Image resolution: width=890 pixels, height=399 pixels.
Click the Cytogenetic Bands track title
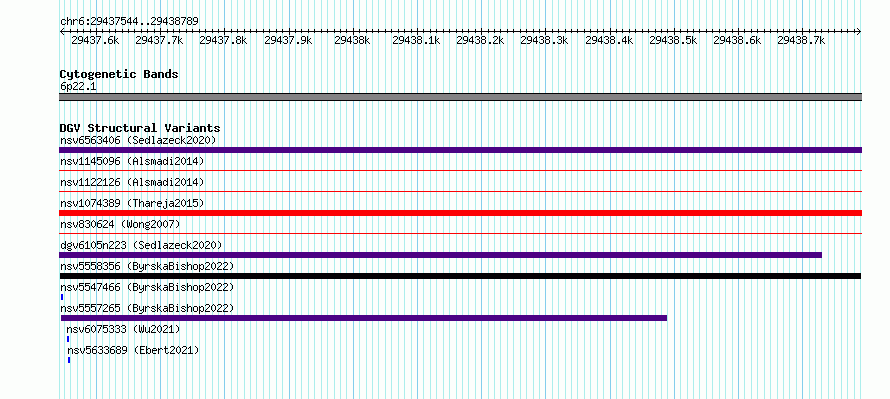119,74
